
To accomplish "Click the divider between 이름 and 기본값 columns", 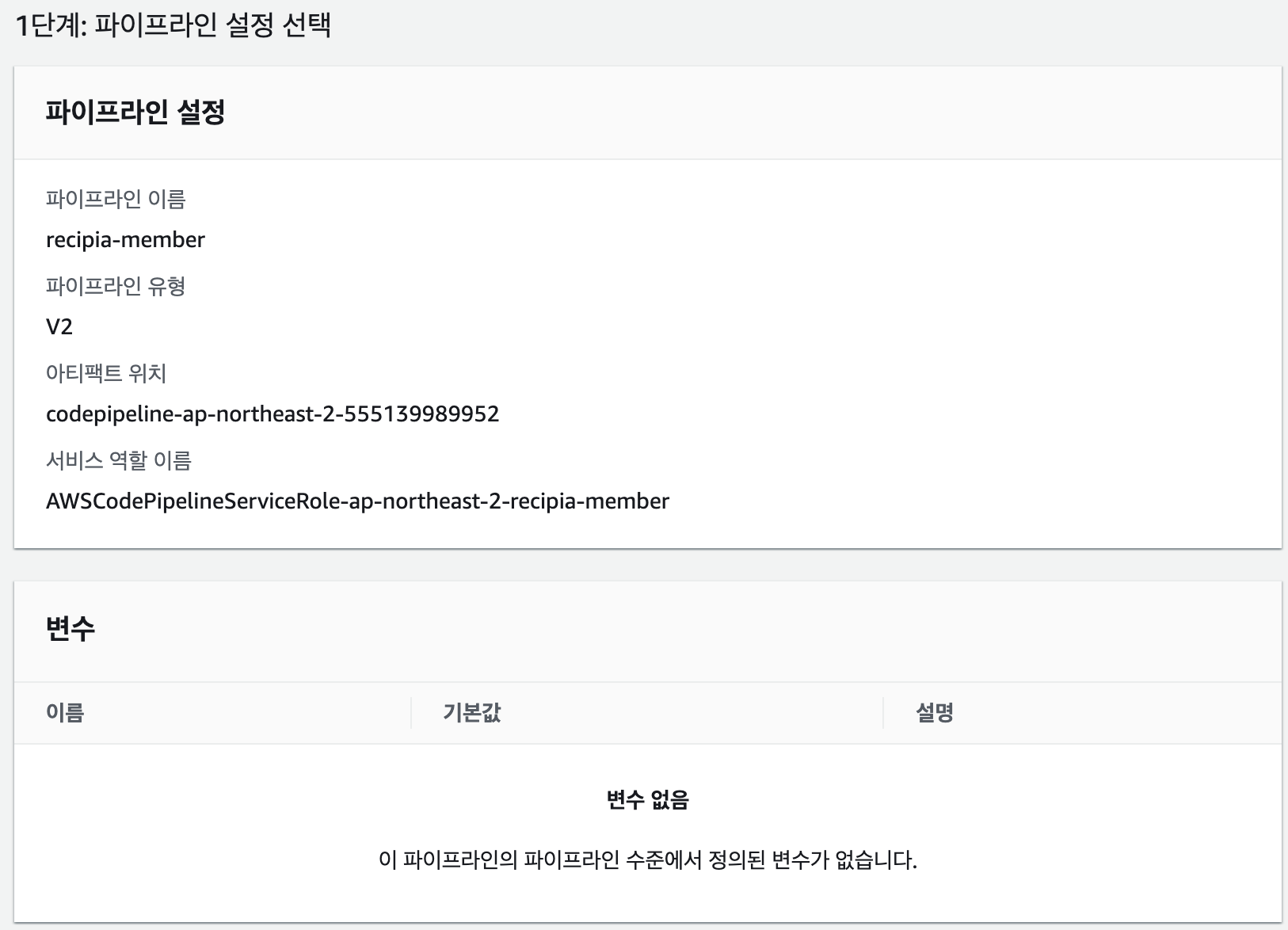I will (x=411, y=713).
